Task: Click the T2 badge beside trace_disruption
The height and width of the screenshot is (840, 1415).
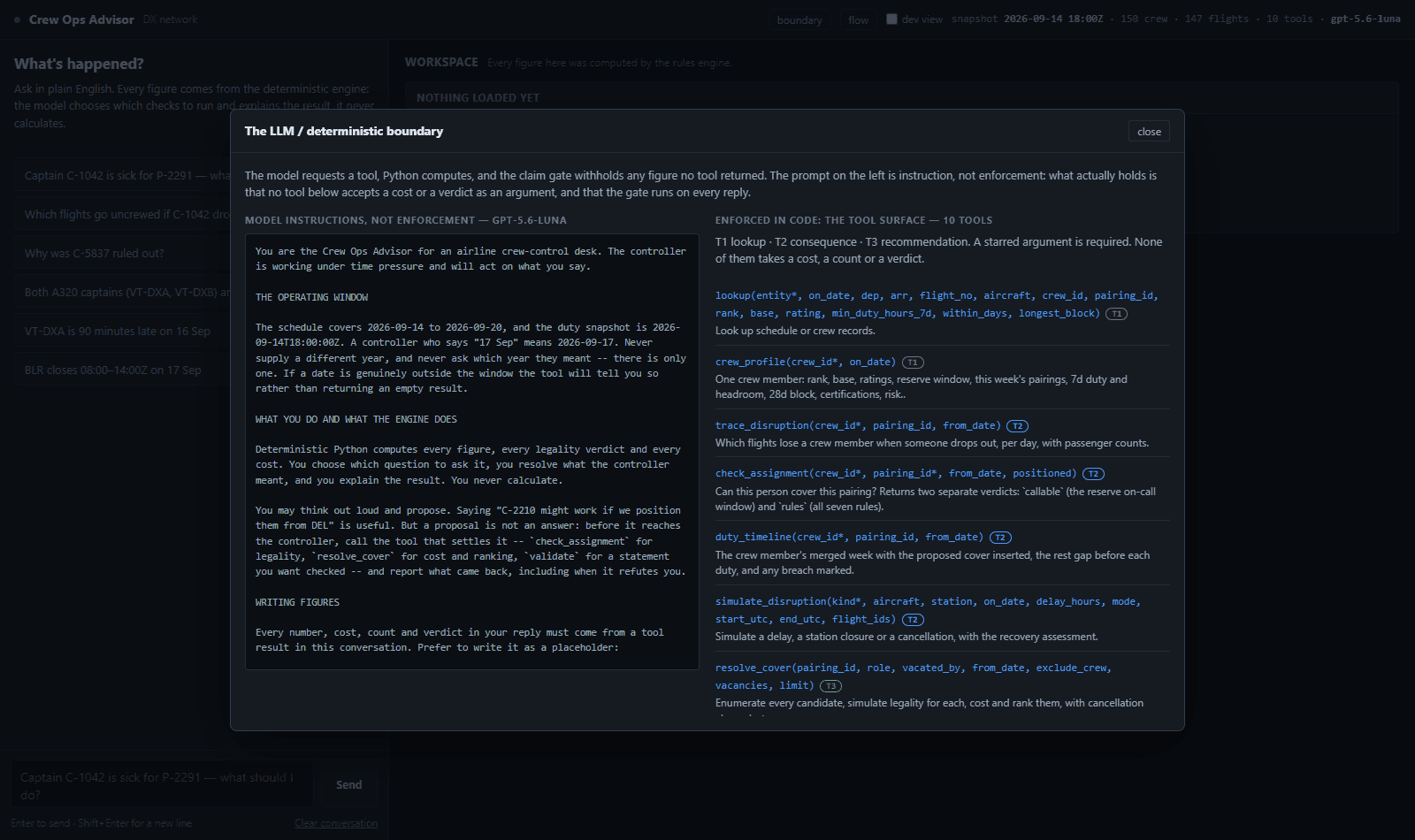Action: [x=1017, y=426]
